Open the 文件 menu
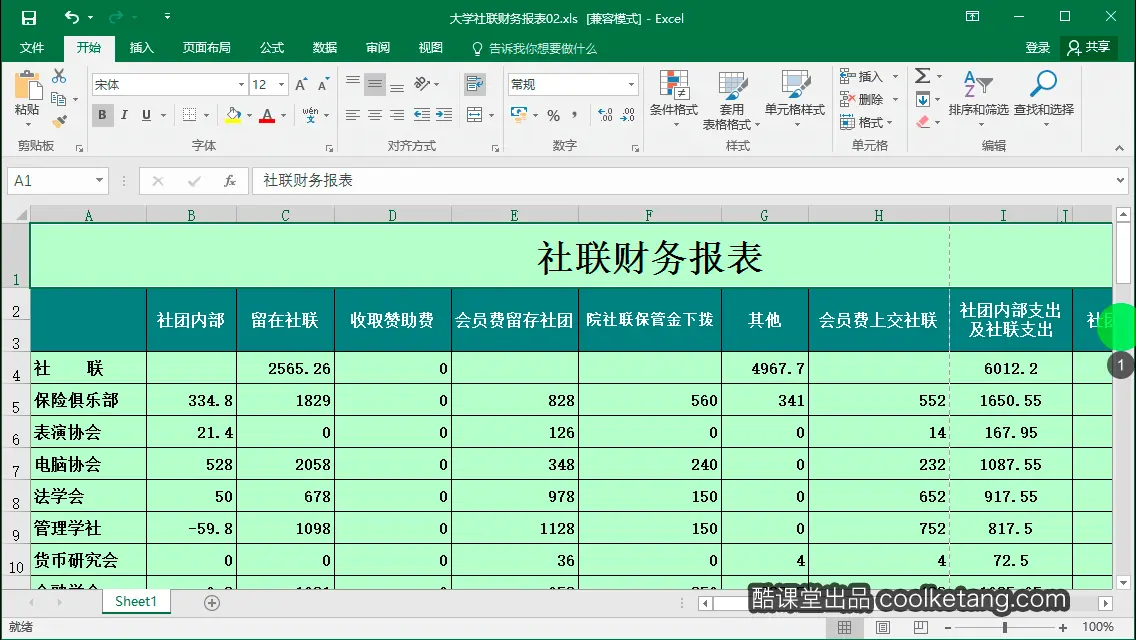1136x640 pixels. click(32, 48)
